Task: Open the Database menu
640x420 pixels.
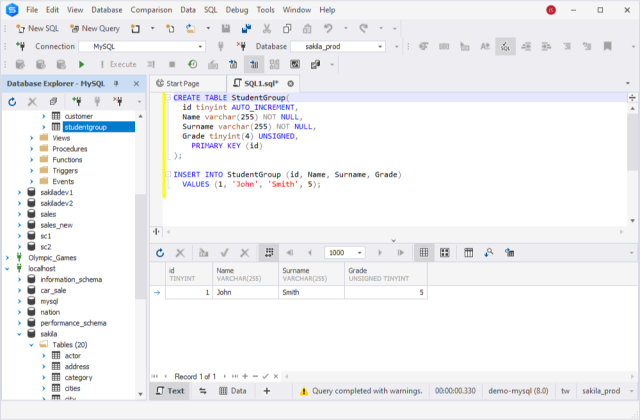Action: tap(107, 10)
